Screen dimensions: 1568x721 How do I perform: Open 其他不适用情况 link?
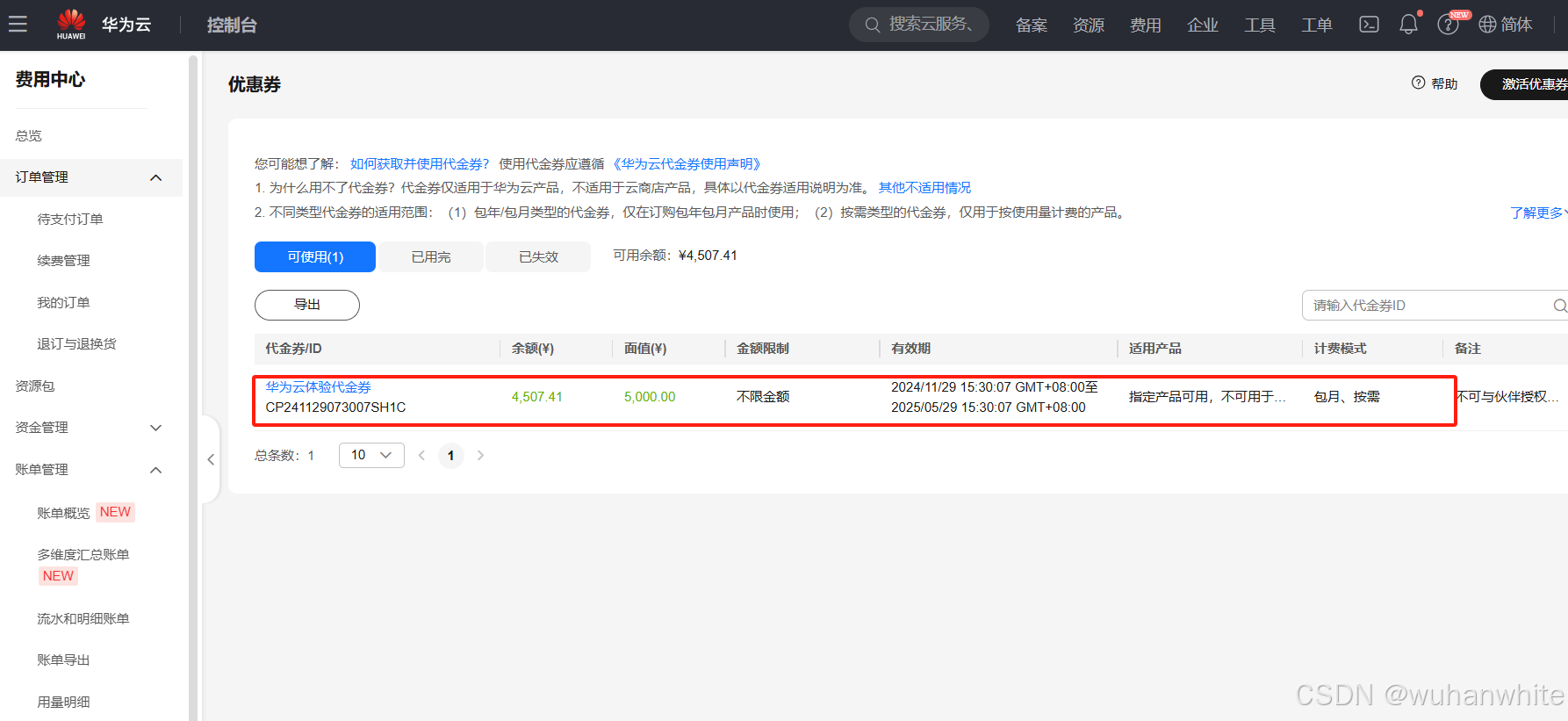[924, 187]
